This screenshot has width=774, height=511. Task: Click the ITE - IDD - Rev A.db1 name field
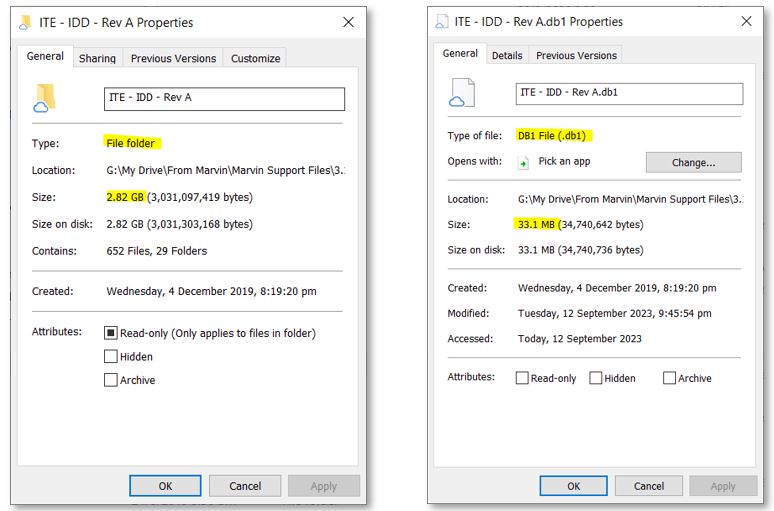[629, 93]
